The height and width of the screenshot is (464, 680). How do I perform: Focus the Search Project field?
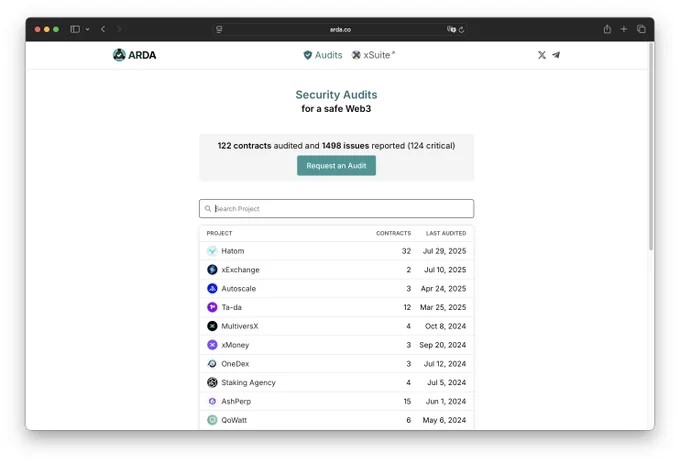pos(336,209)
